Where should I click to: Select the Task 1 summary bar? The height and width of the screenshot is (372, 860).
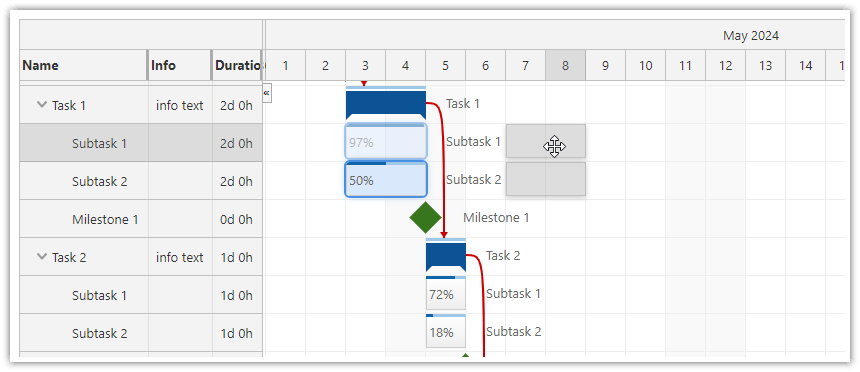click(x=386, y=104)
